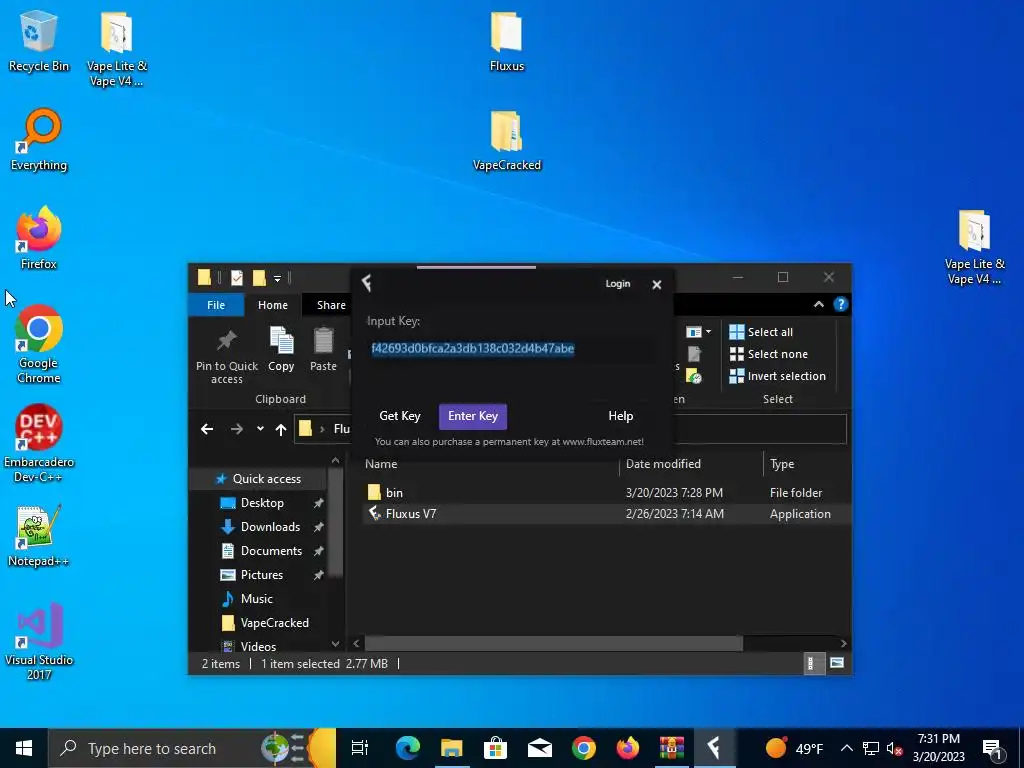Click Pin to Quick access in the ribbon
The height and width of the screenshot is (768, 1024).
pos(227,356)
